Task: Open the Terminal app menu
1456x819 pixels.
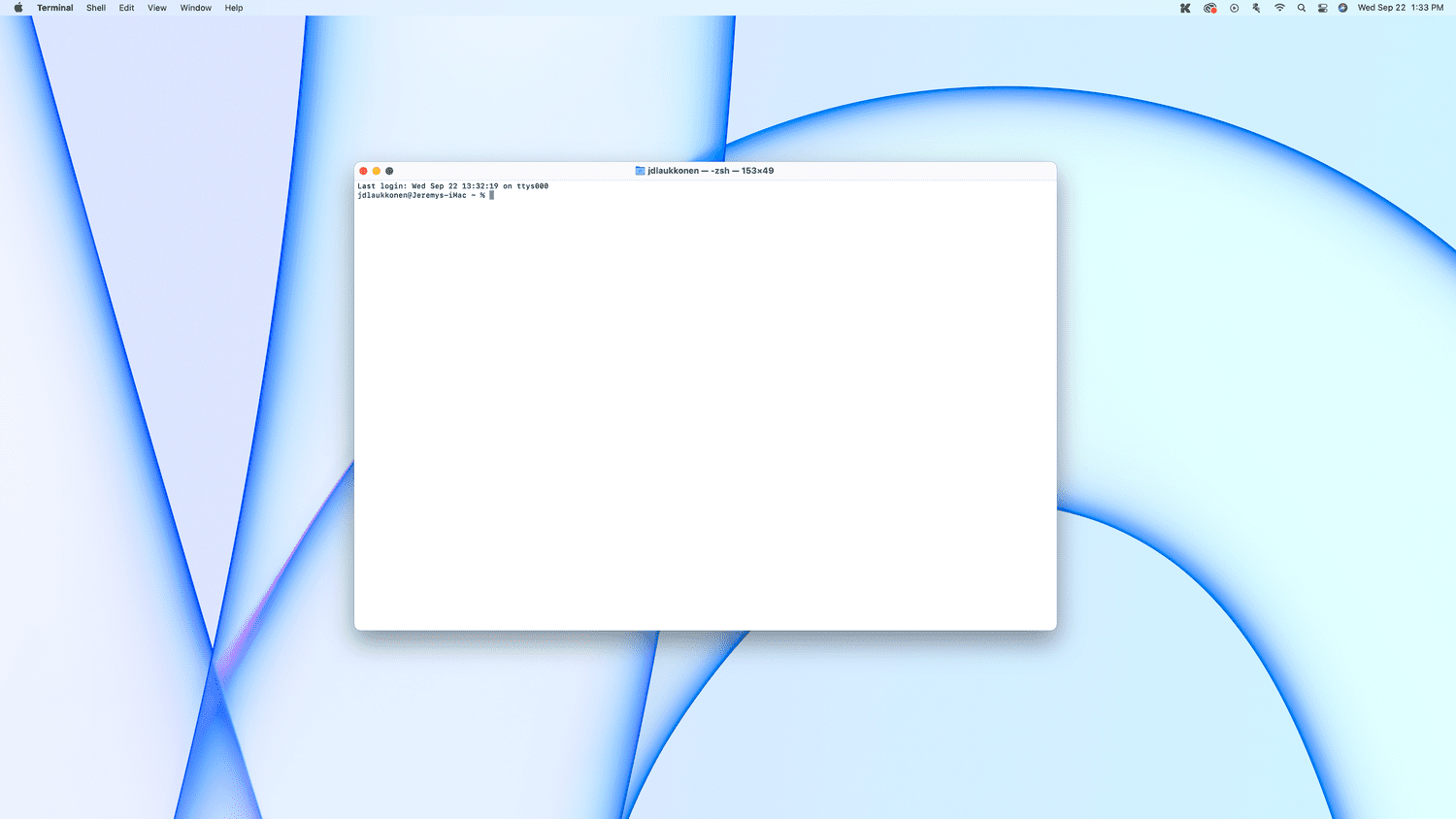Action: [x=54, y=8]
